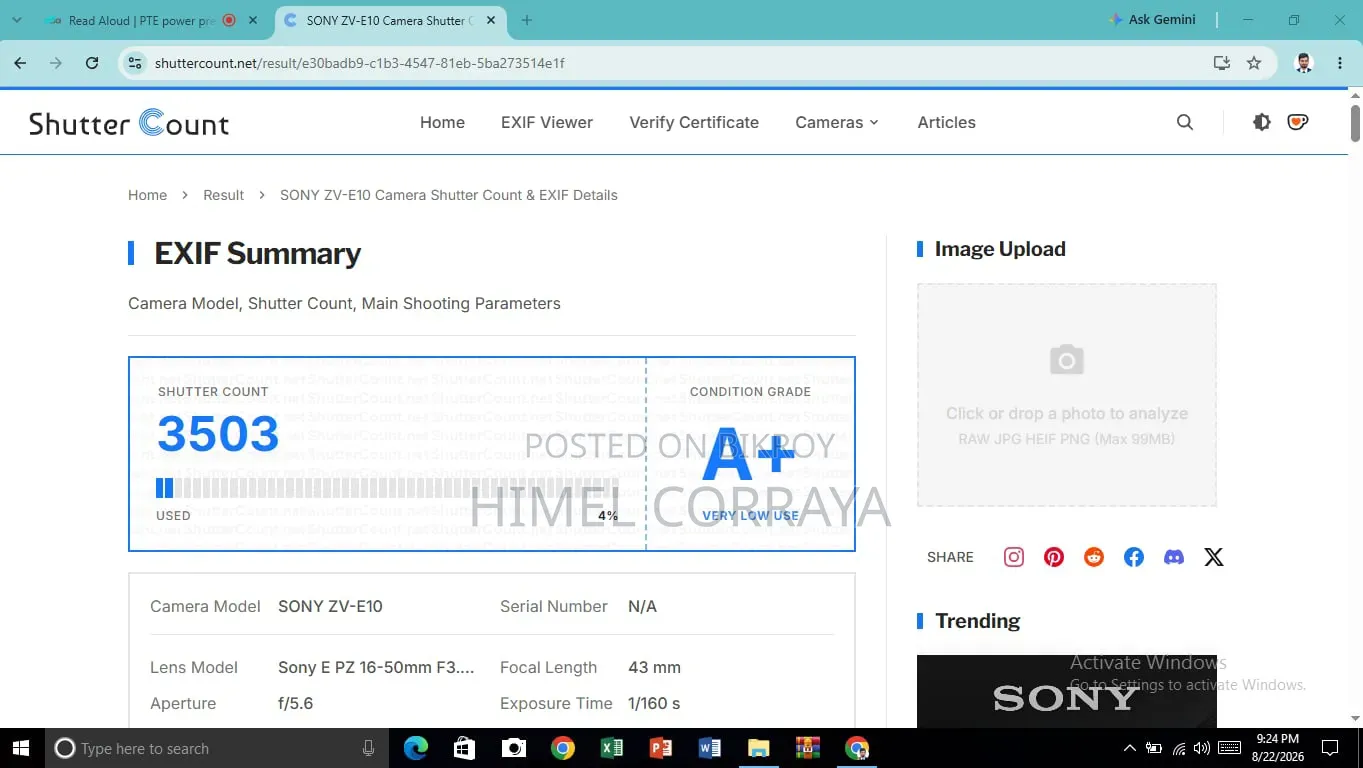
Task: Expand the Cameras menu
Action: (837, 122)
